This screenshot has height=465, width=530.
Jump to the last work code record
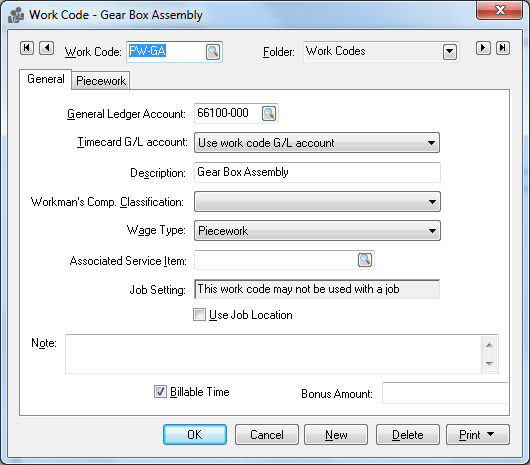pos(503,48)
